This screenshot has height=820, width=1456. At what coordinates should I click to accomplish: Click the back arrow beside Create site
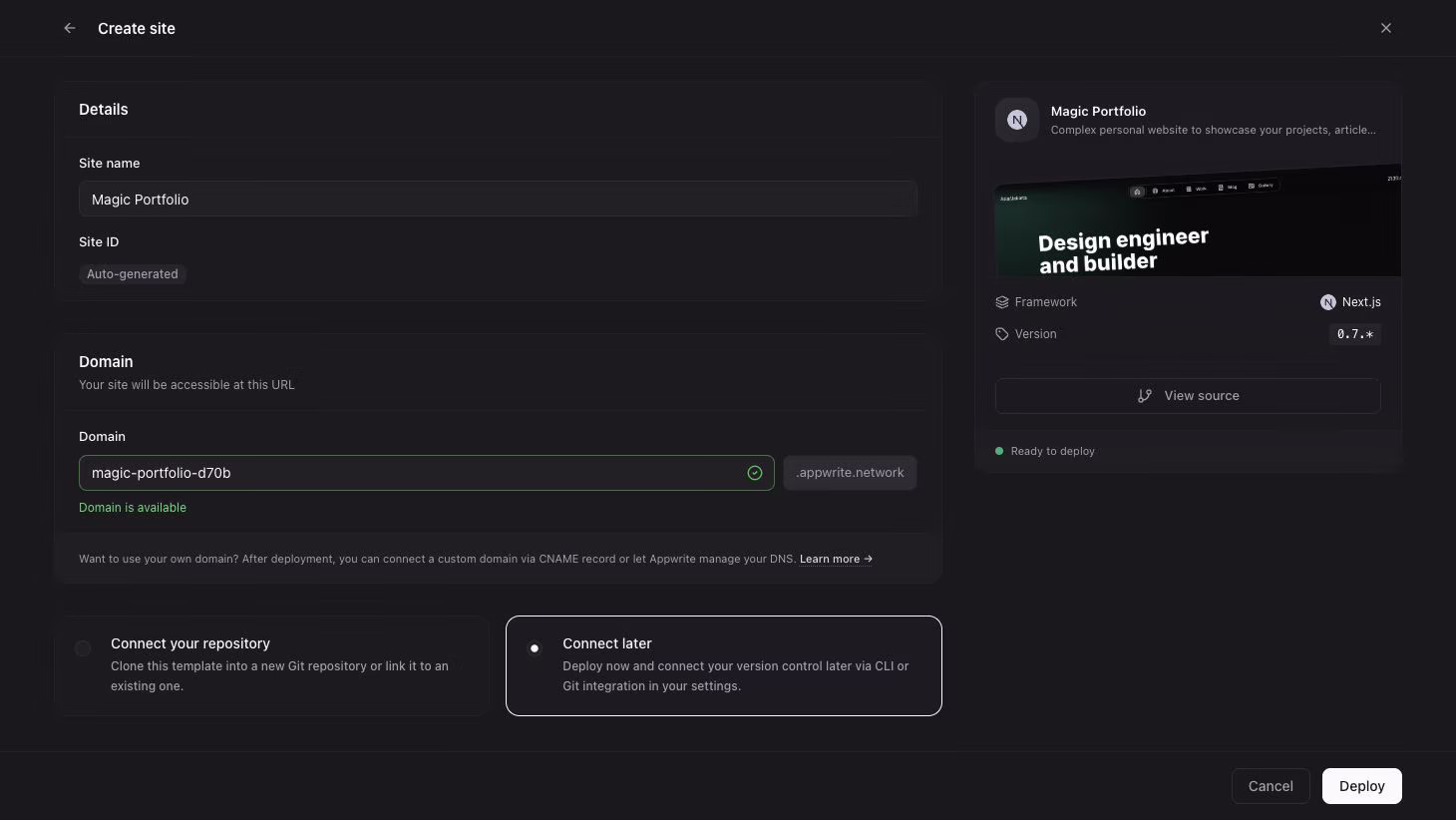pyautogui.click(x=70, y=28)
